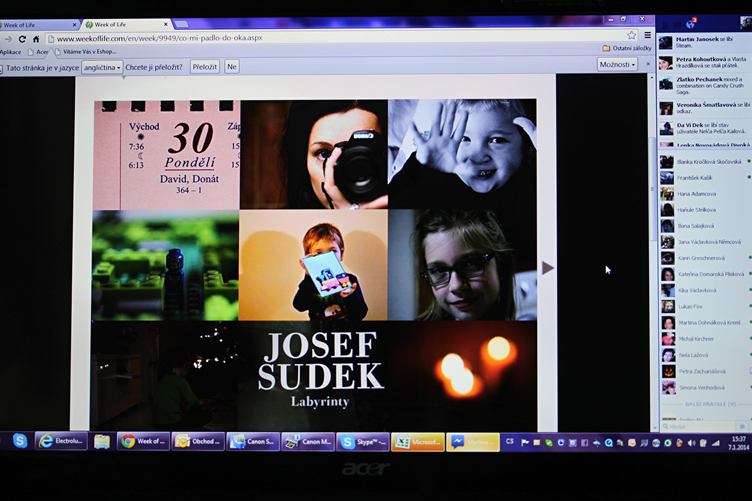Chat with Hana Adamcova
752x501 pixels.
704,194
